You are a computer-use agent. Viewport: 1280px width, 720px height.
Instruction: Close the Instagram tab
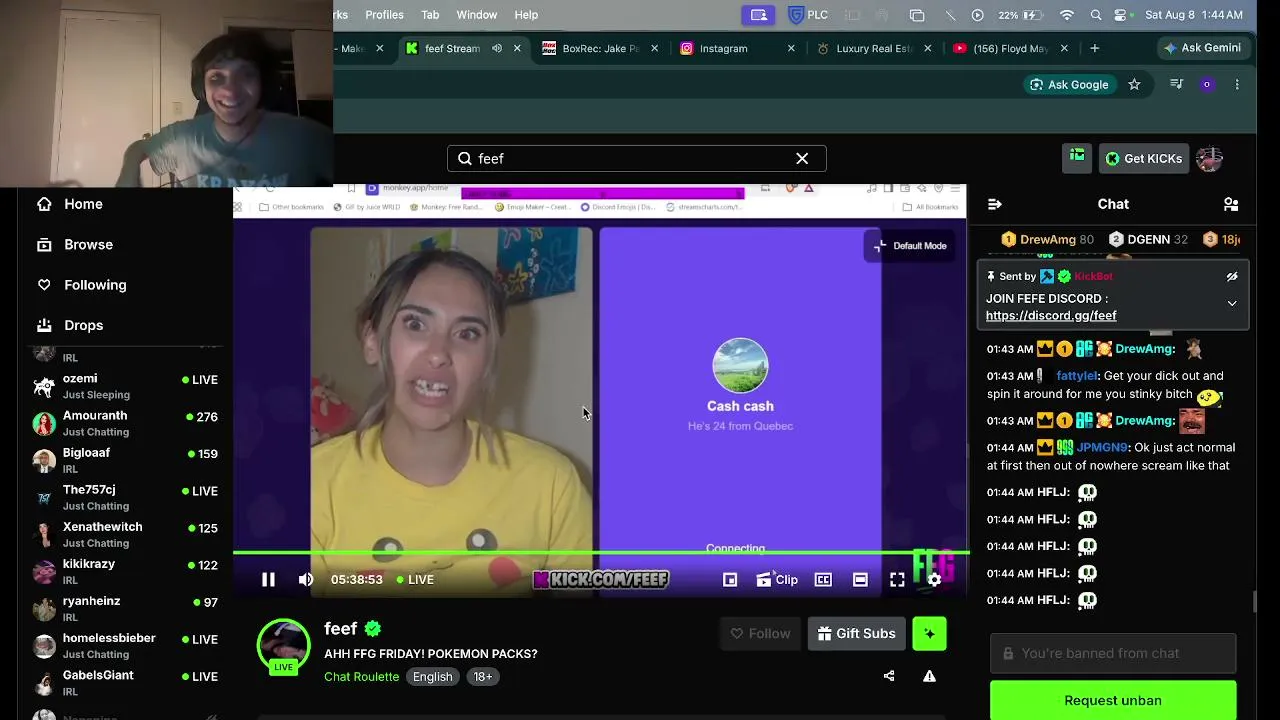[x=791, y=48]
